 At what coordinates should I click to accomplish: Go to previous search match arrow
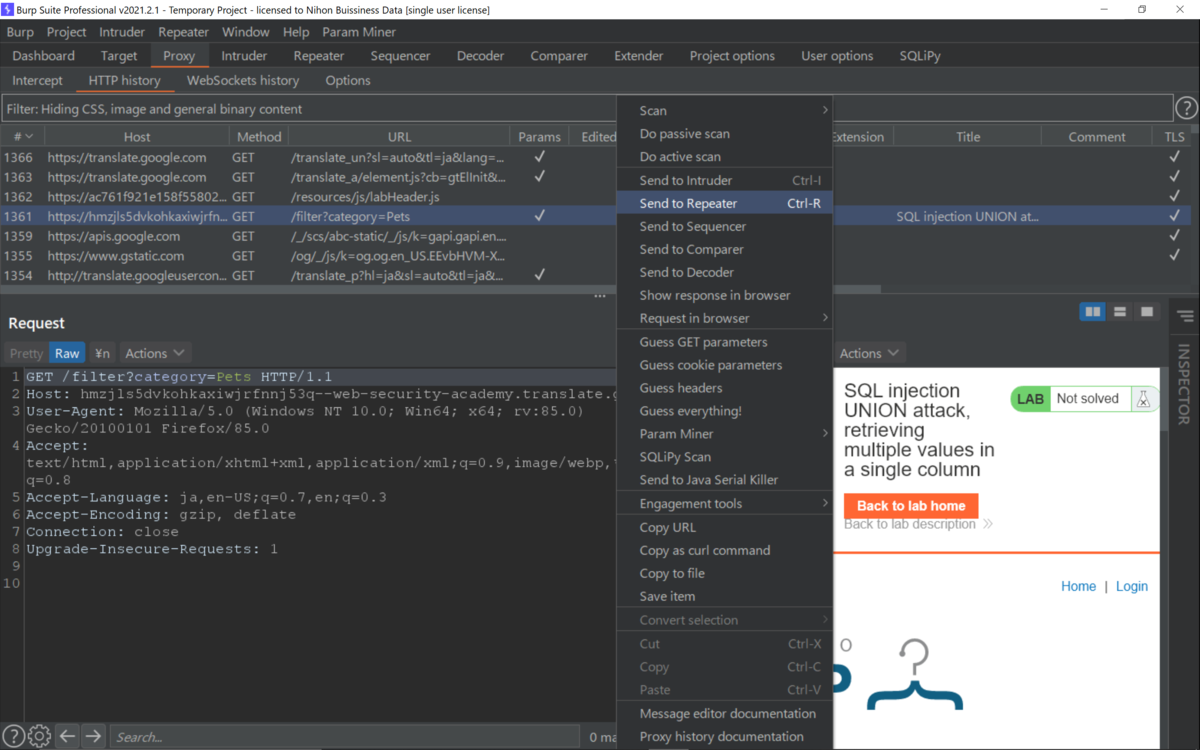67,736
